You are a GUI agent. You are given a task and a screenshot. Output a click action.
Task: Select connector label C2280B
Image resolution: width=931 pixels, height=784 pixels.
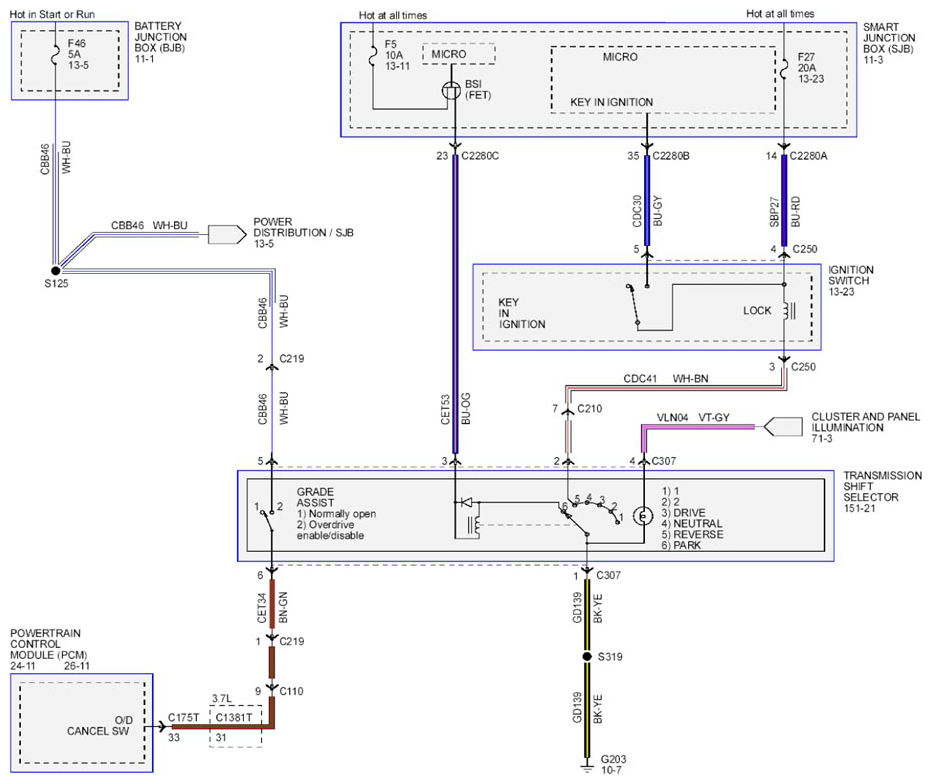click(x=671, y=156)
